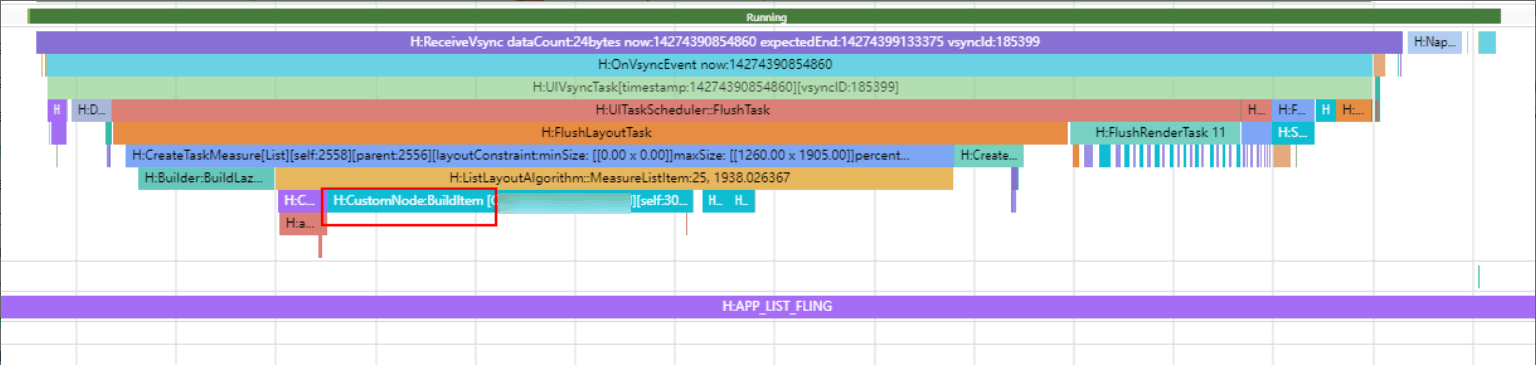The width and height of the screenshot is (1536, 365).
Task: Select the green Running state bar
Action: (x=766, y=17)
